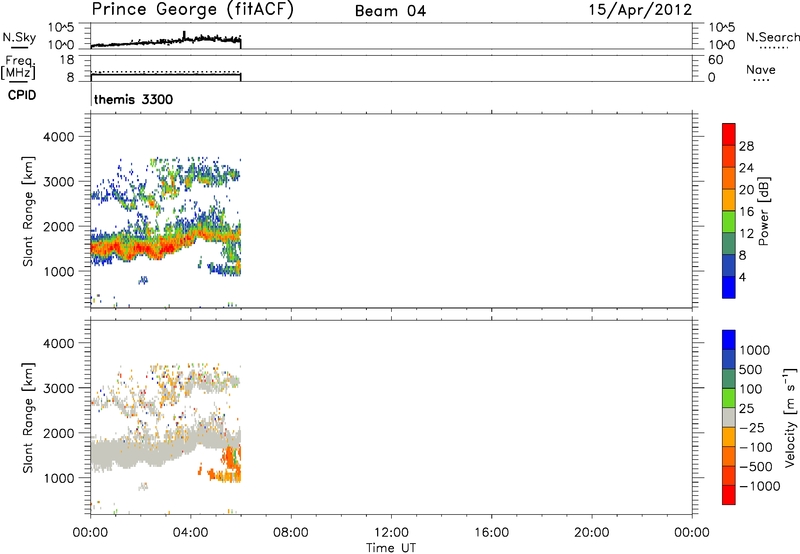800x554 pixels.
Task: Click the "4000" tick on the power panel
Action: point(59,137)
